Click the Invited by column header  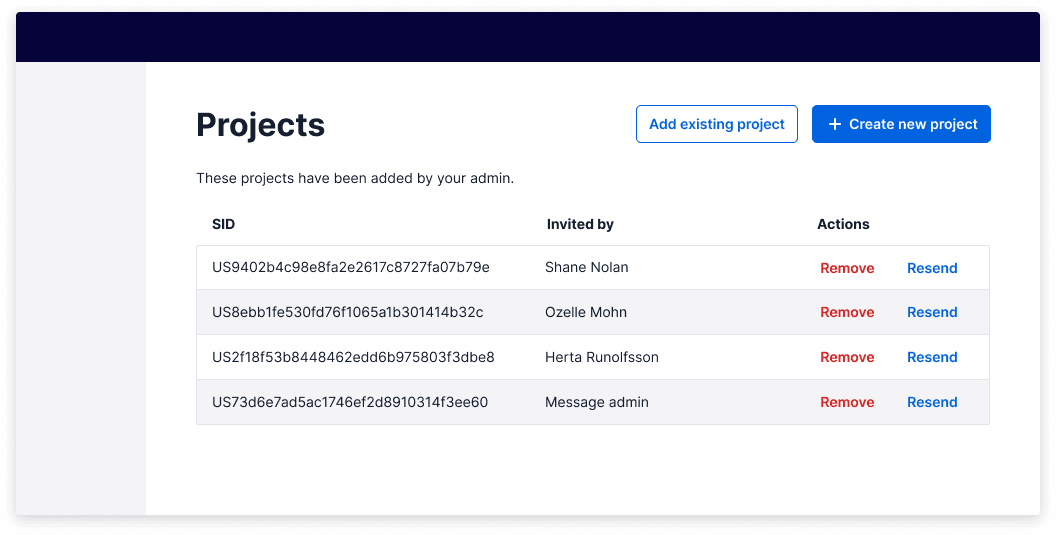[x=580, y=224]
